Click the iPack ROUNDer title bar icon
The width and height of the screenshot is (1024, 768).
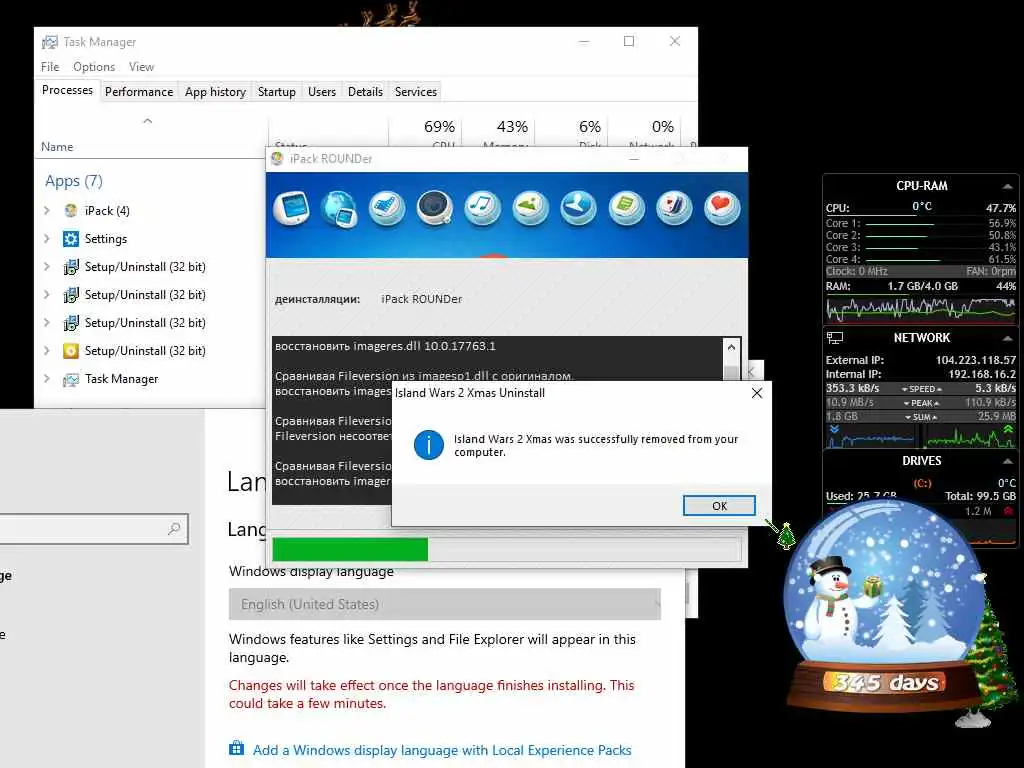[277, 158]
